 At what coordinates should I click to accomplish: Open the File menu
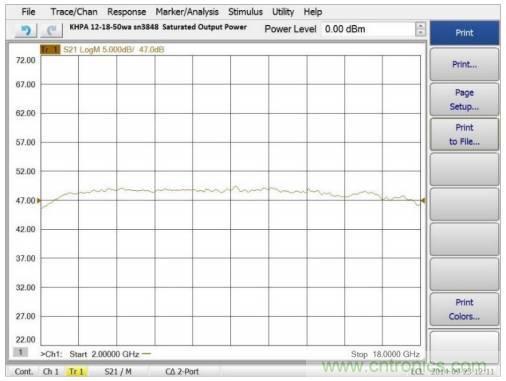click(28, 12)
